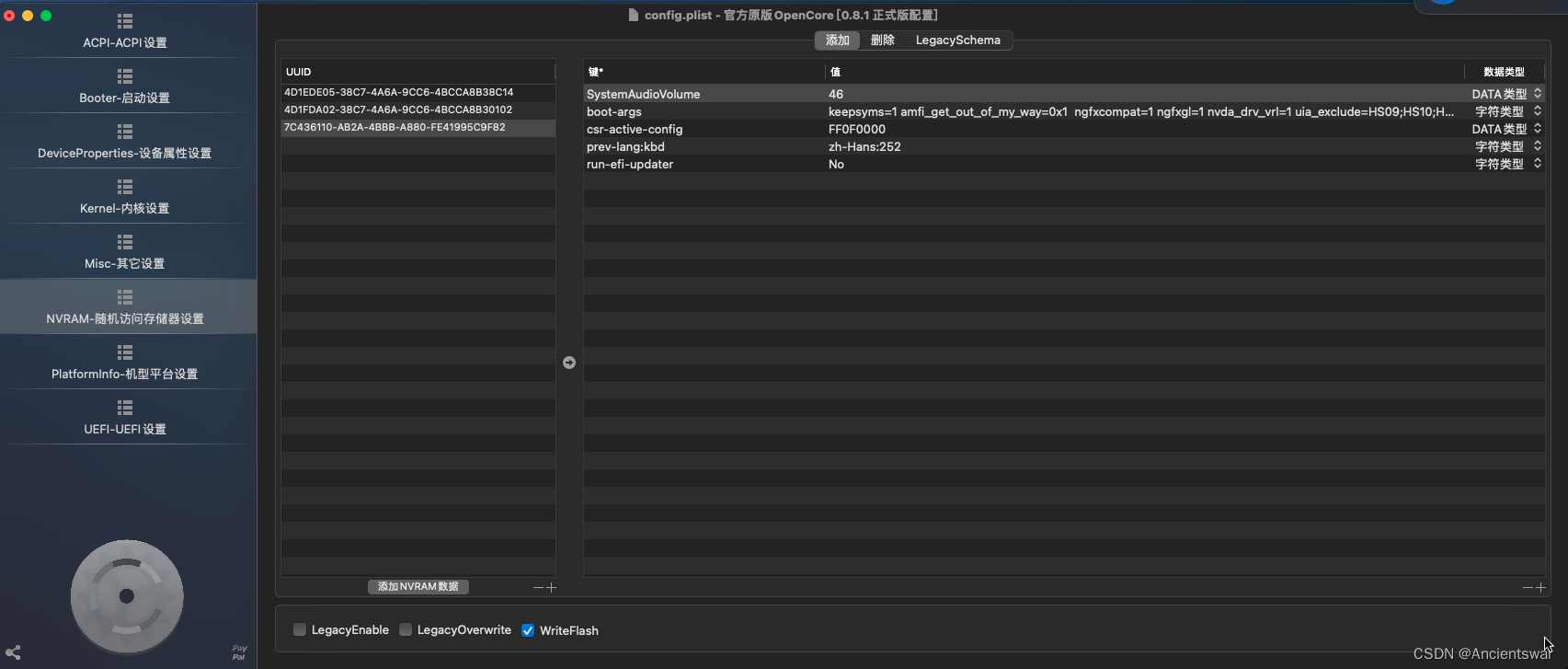The width and height of the screenshot is (1568, 669).
Task: Click the share icon in the sidebar
Action: tap(13, 652)
